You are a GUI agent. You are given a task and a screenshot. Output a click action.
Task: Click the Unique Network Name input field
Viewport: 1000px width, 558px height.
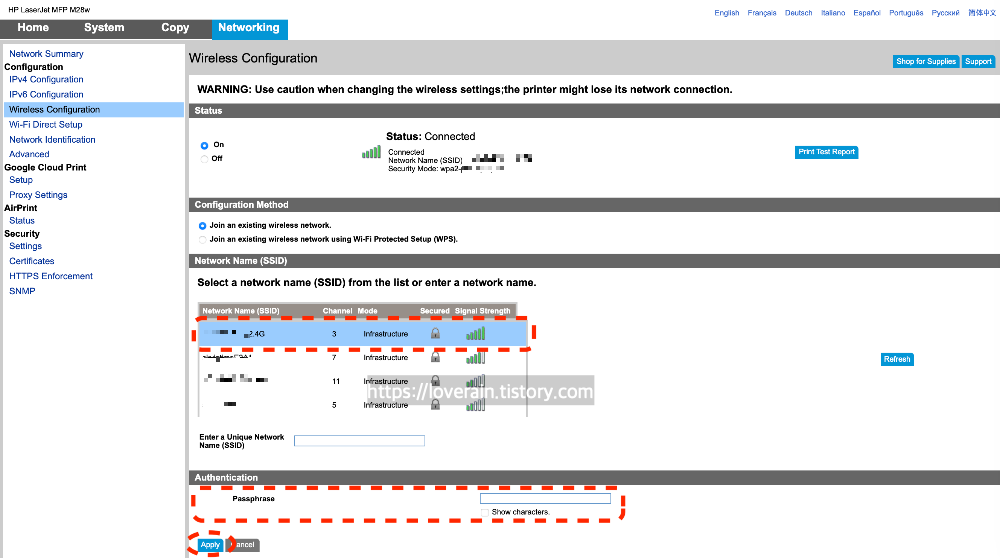pyautogui.click(x=359, y=441)
